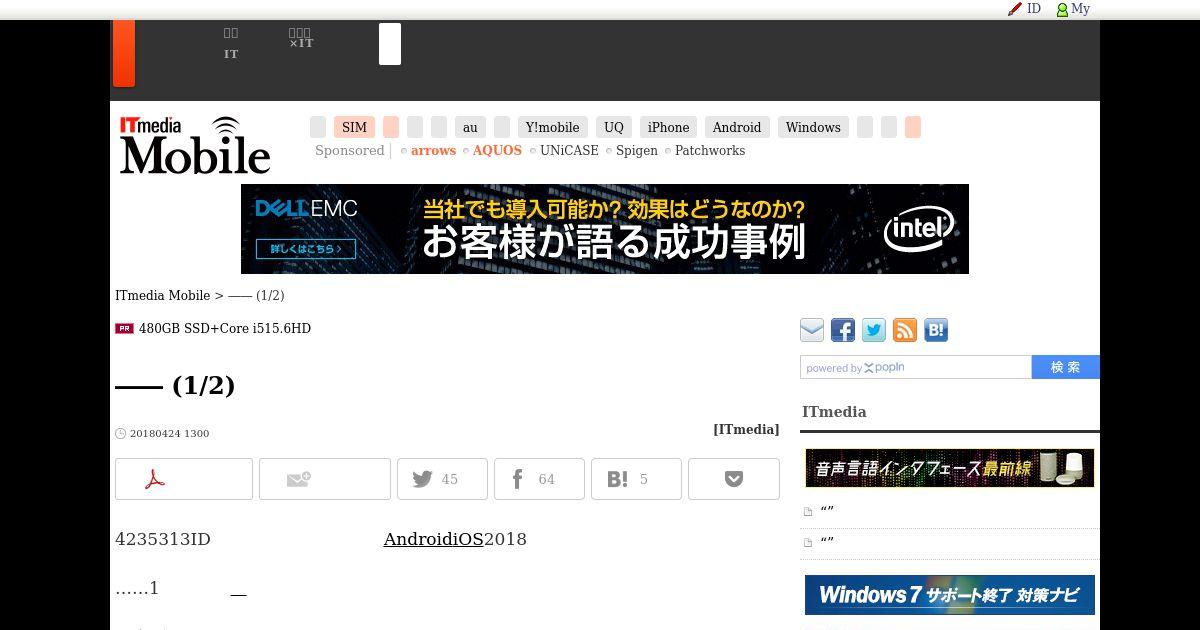
Task: Open the My page user icon
Action: [x=1062, y=9]
